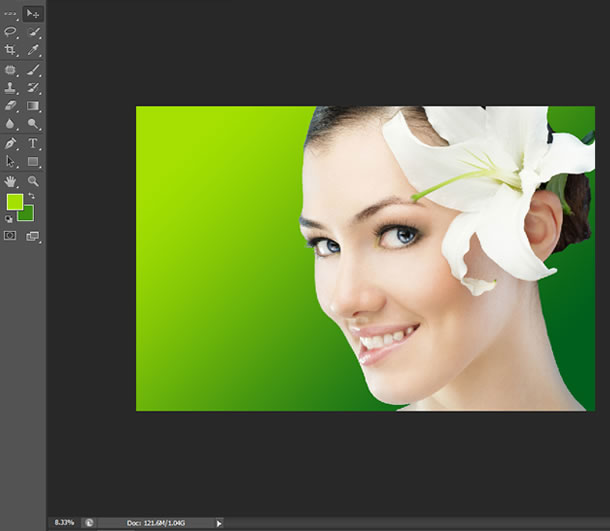610x531 pixels.
Task: Click the Zoom magnifier tool
Action: click(x=33, y=181)
